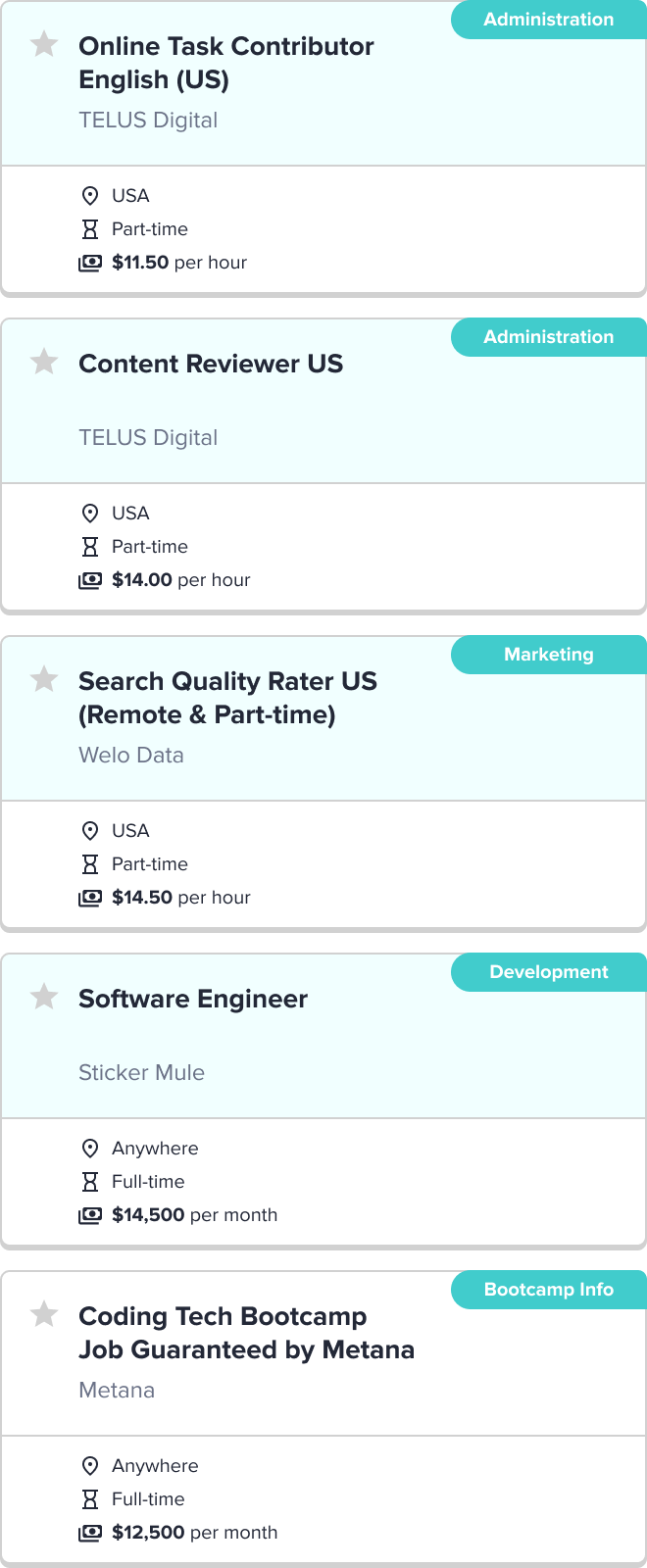The width and height of the screenshot is (647, 1568).
Task: Click the location pin beside Anywhere on Metana card
Action: pyautogui.click(x=90, y=1466)
